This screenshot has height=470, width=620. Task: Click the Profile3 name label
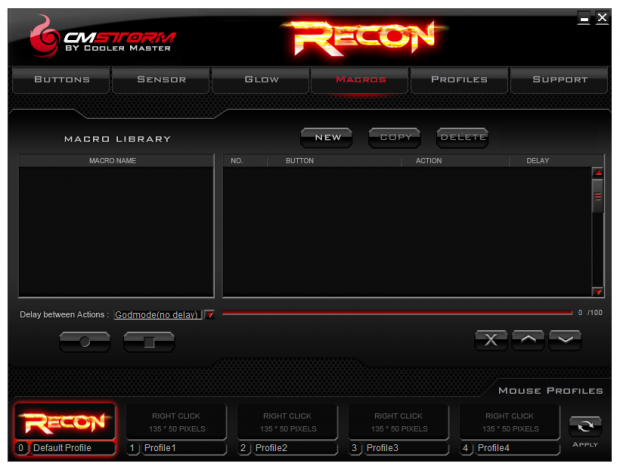[x=406, y=448]
